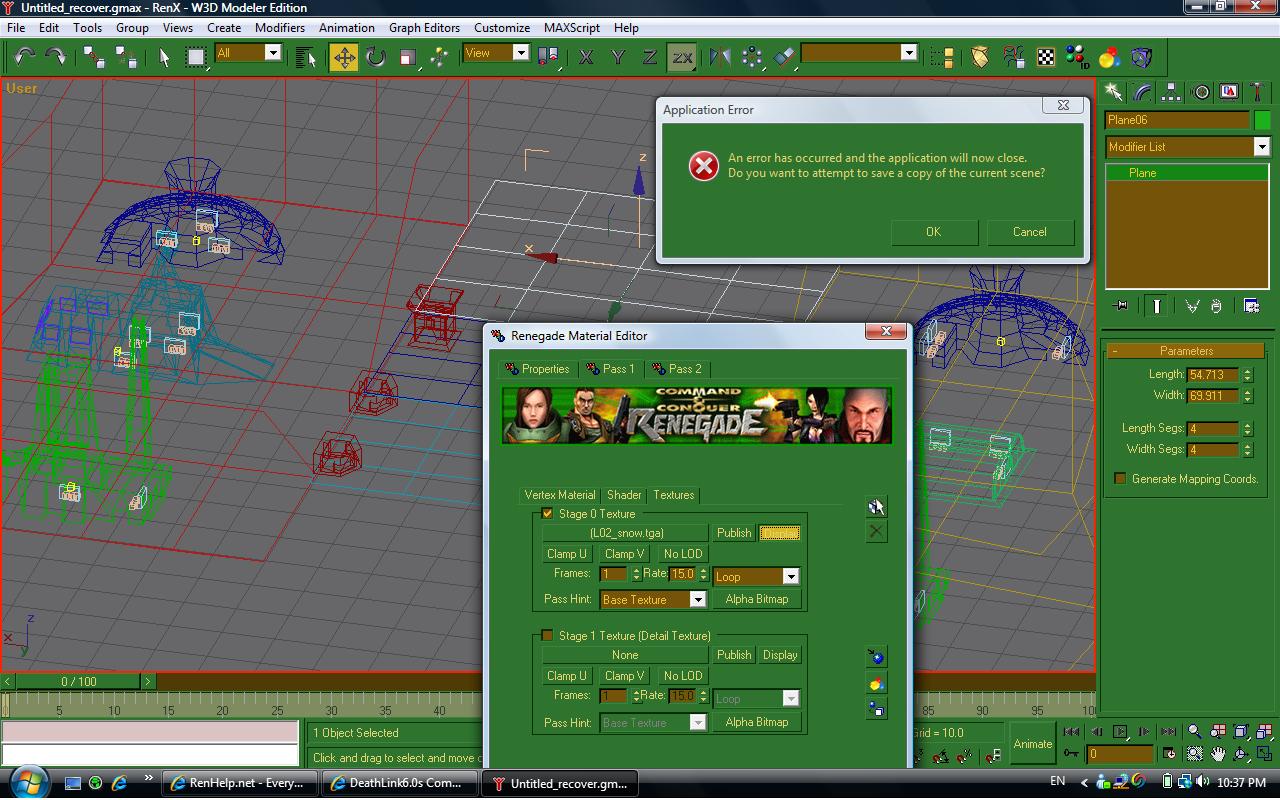Activate the Select and Move tool

pos(344,57)
